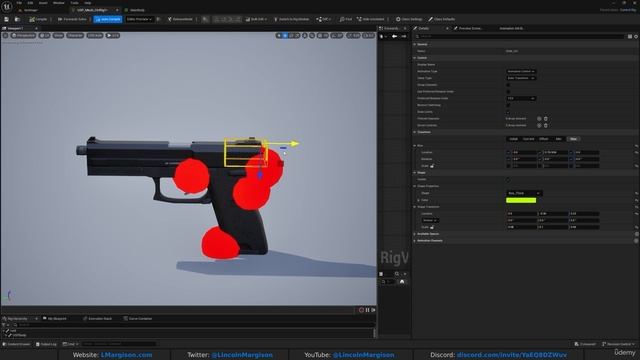Open the Output Log

pos(46,344)
